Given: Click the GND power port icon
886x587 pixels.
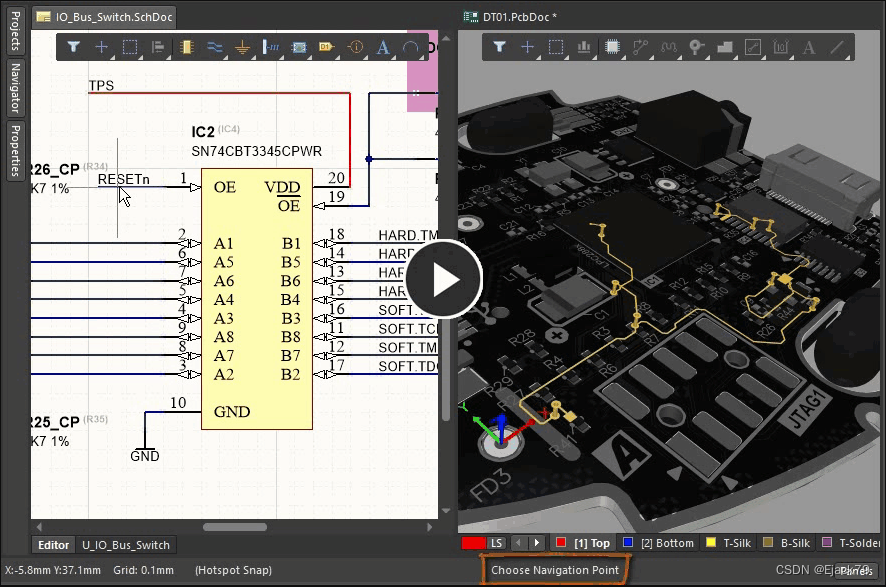Looking at the screenshot, I should tap(242, 47).
